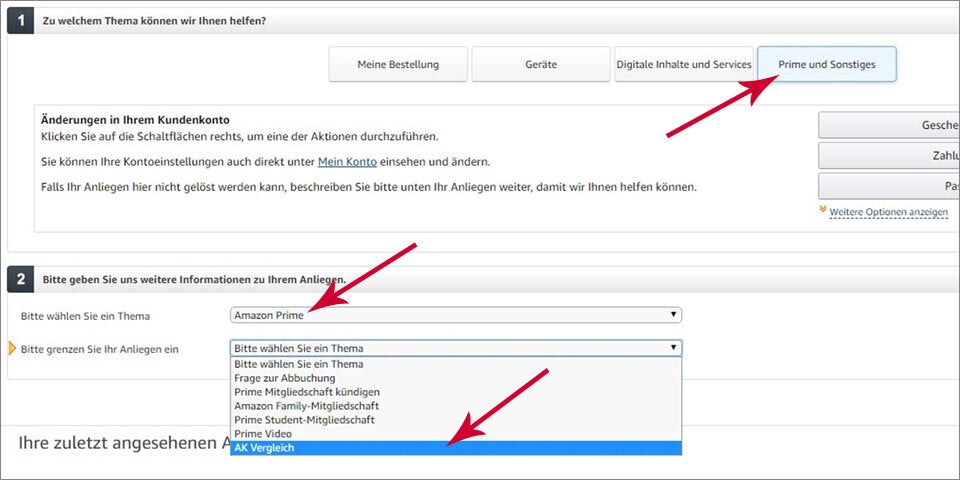Click the partially visible Gesche button
The image size is (960, 480).
[x=889, y=125]
